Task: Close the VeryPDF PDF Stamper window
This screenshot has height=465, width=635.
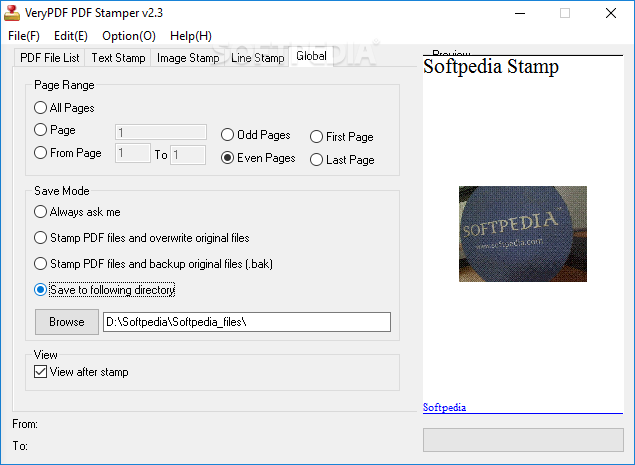Action: pyautogui.click(x=611, y=13)
